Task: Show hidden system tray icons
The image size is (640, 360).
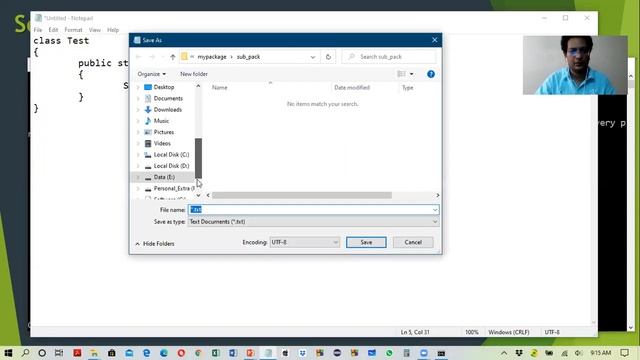Action: point(504,353)
